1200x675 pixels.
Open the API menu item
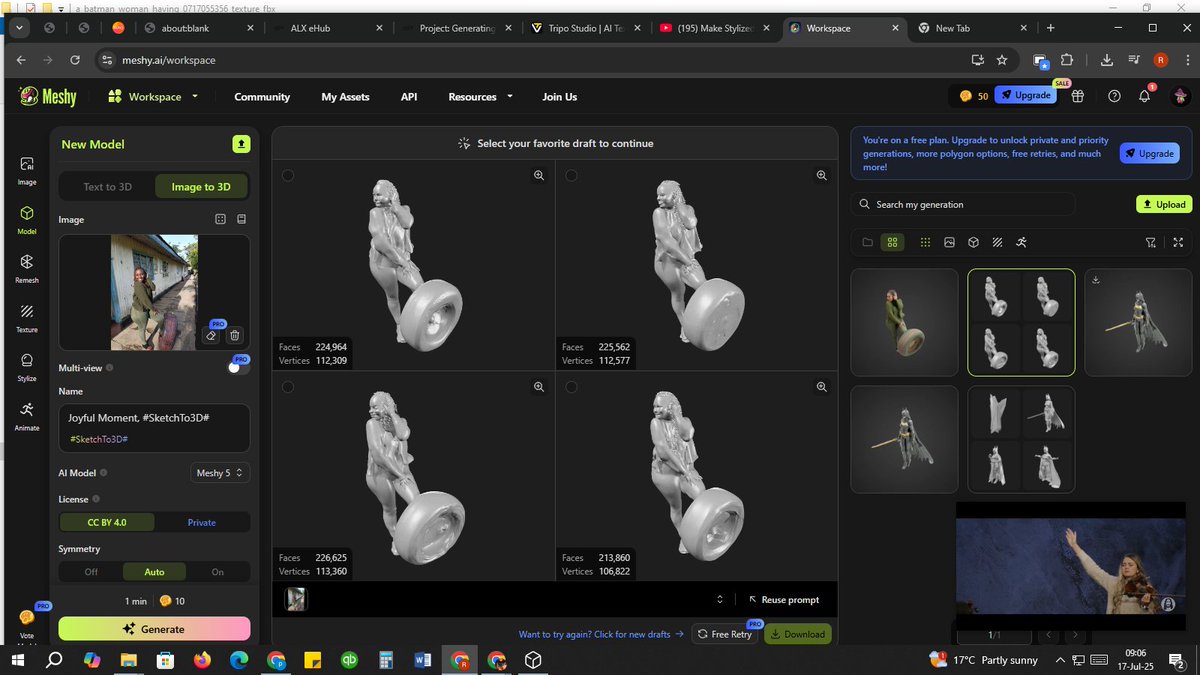click(x=409, y=97)
